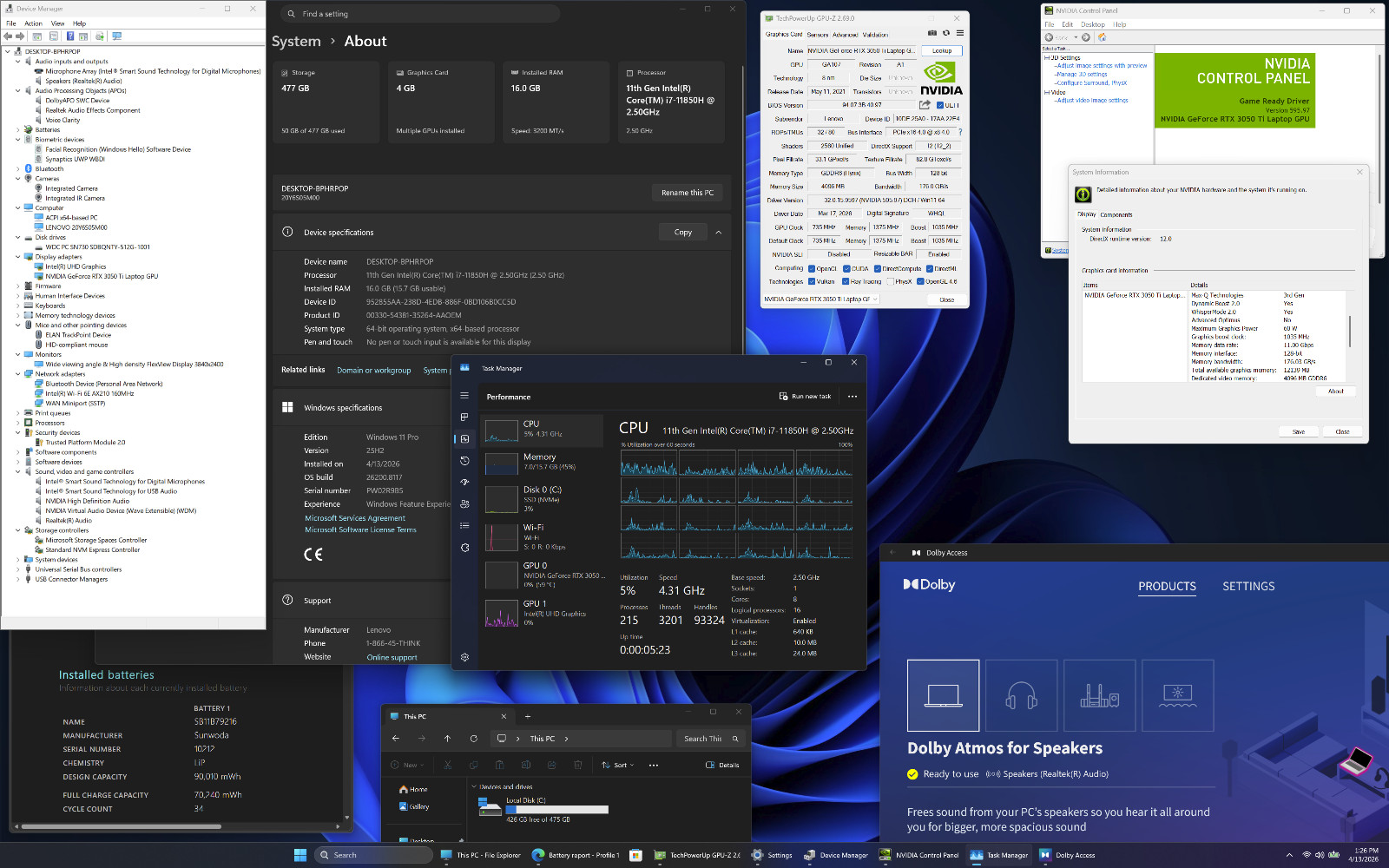Image resolution: width=1389 pixels, height=868 pixels.
Task: Expand Processors node in Device Manager
Action: 17,423
